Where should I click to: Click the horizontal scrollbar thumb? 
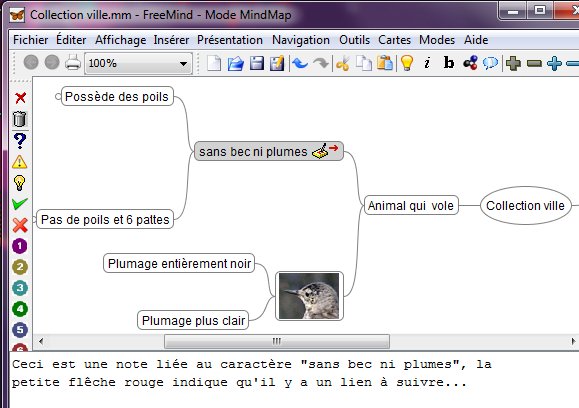pyautogui.click(x=277, y=341)
